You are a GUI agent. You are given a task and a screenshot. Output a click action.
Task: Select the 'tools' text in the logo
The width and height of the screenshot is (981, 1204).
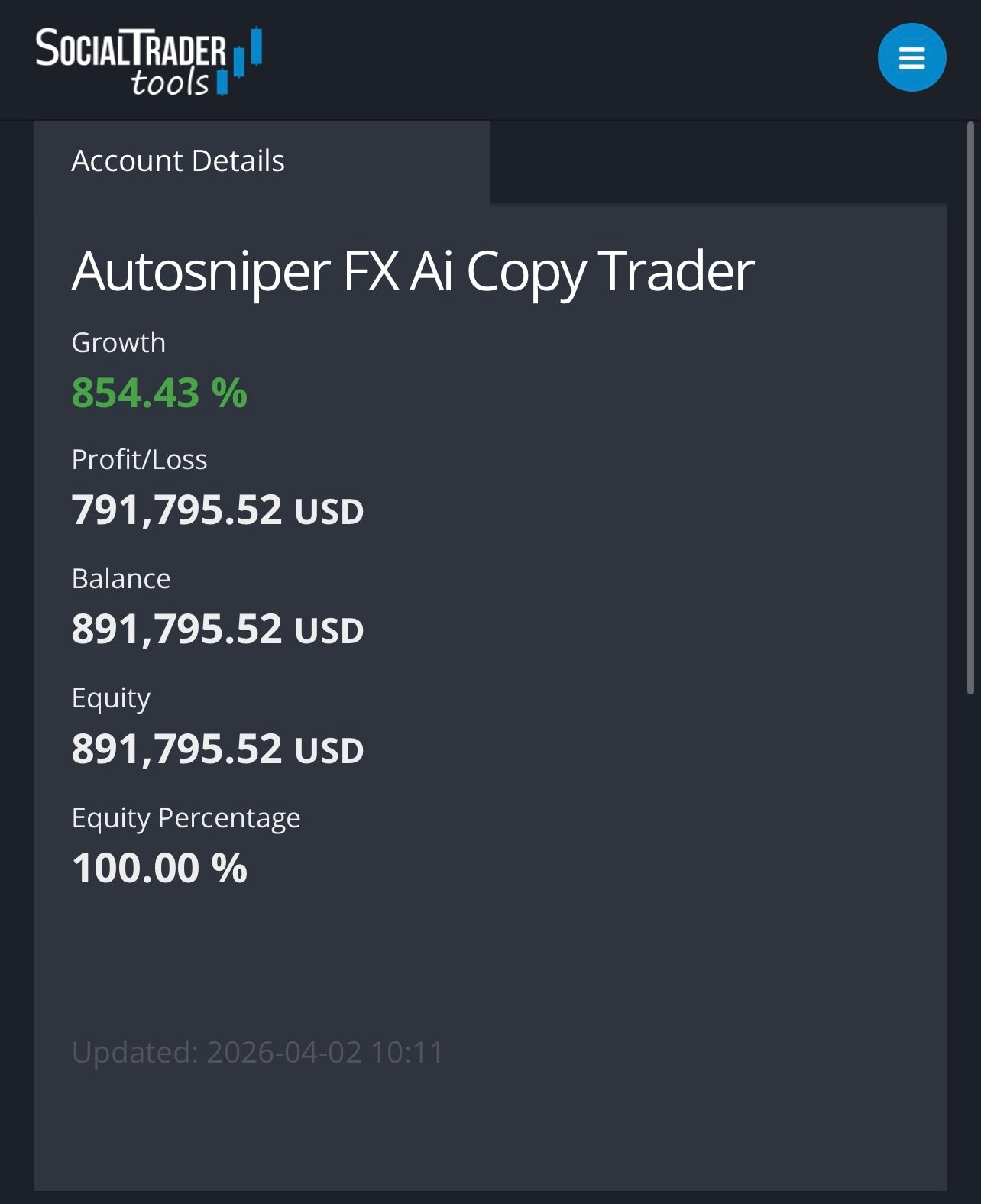(173, 80)
